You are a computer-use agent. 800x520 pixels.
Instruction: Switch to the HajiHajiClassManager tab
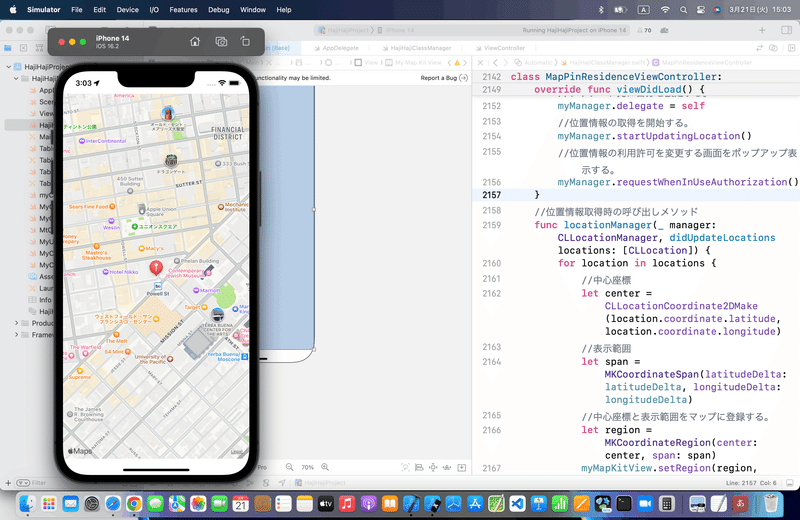[417, 48]
